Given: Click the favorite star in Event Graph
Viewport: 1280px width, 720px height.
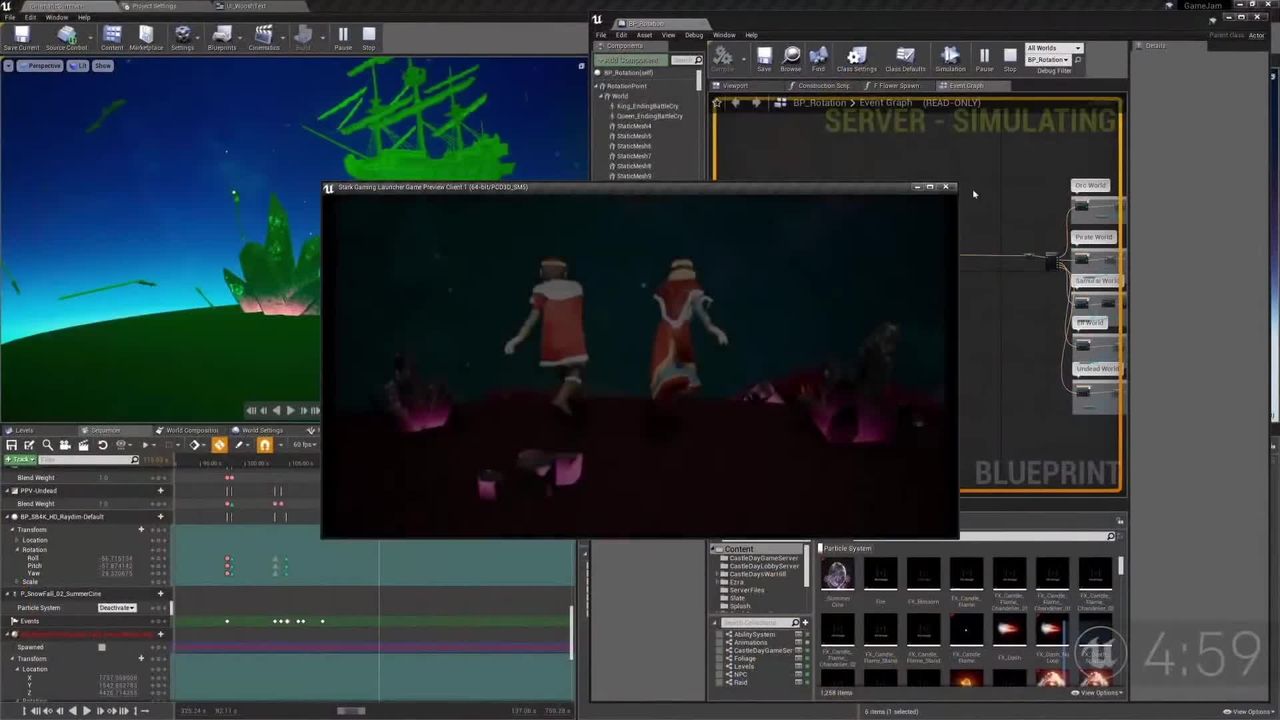Looking at the screenshot, I should tap(717, 102).
